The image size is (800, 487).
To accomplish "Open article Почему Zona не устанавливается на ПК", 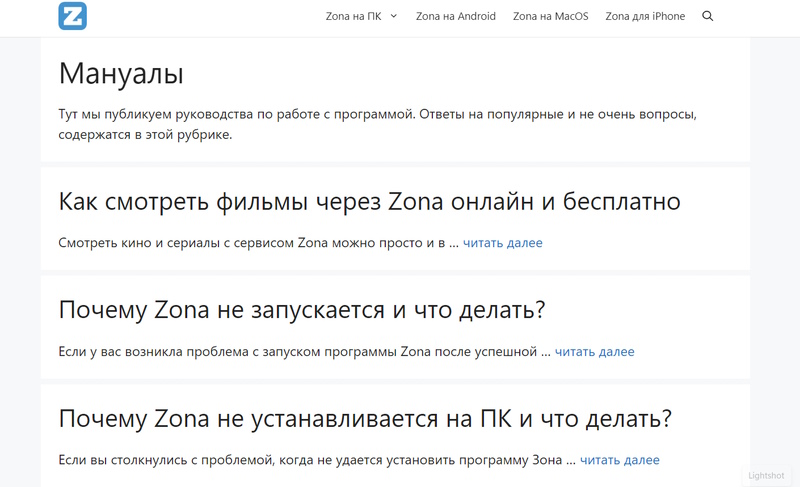I will pos(365,419).
